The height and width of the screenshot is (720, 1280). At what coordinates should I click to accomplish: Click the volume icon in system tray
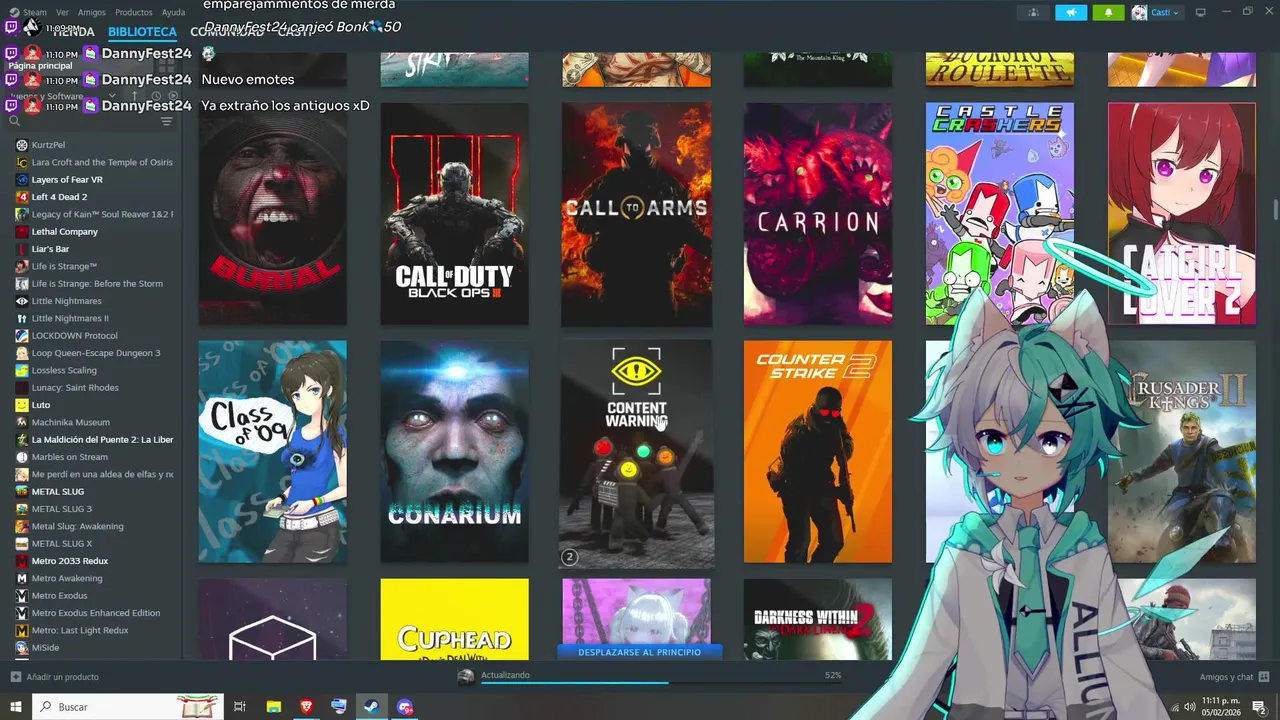pos(1189,707)
